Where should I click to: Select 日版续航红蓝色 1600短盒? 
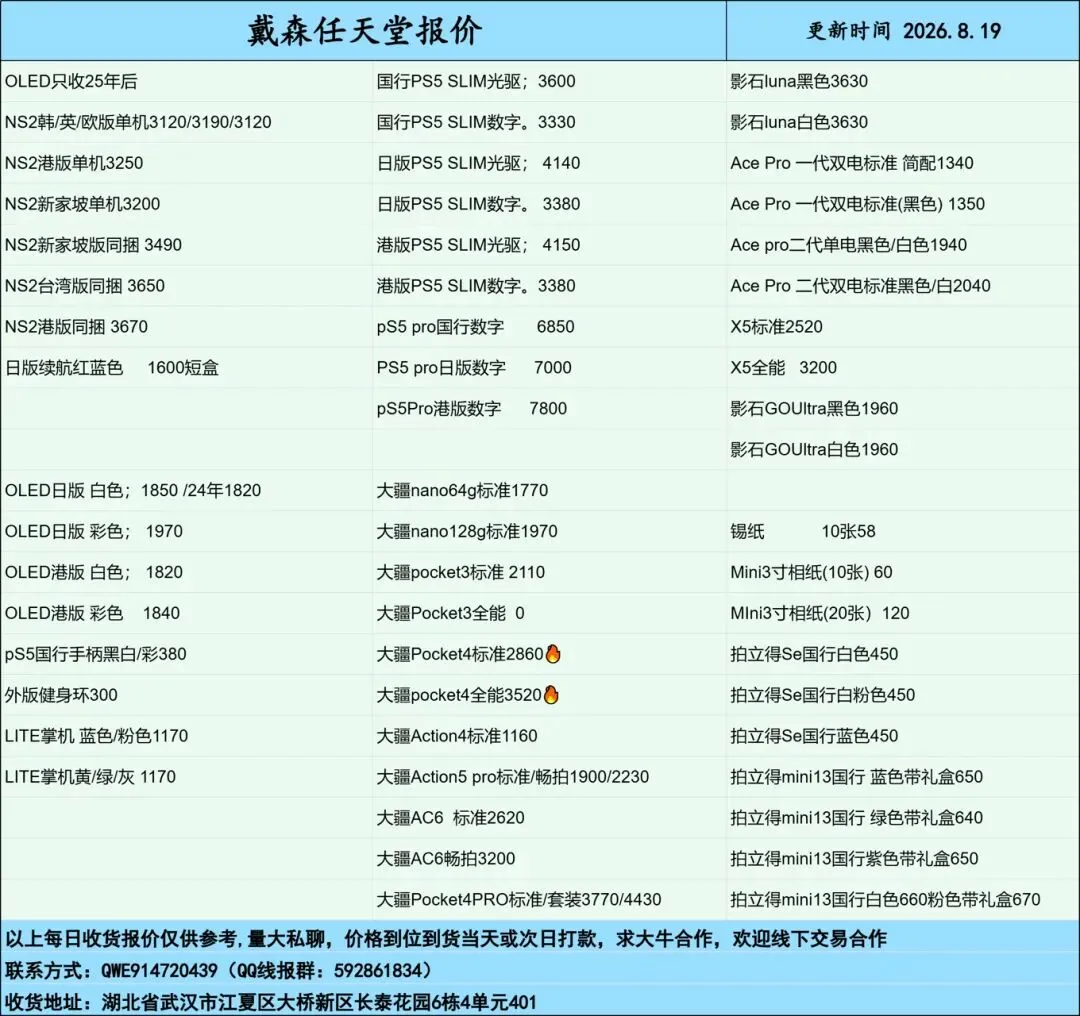coord(112,368)
